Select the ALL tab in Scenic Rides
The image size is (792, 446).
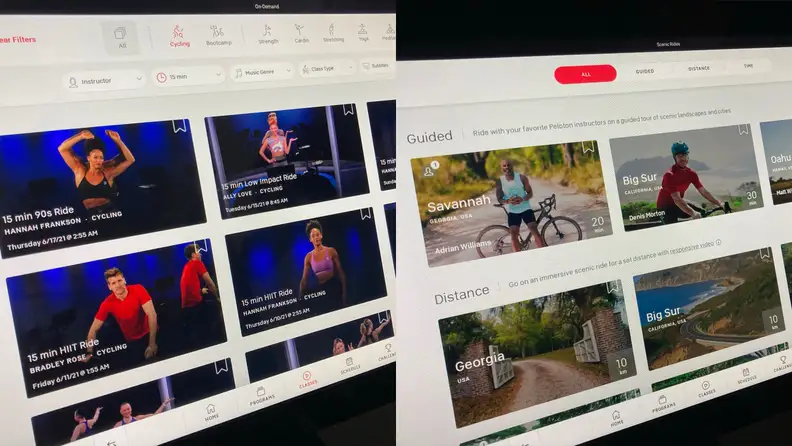(x=585, y=74)
